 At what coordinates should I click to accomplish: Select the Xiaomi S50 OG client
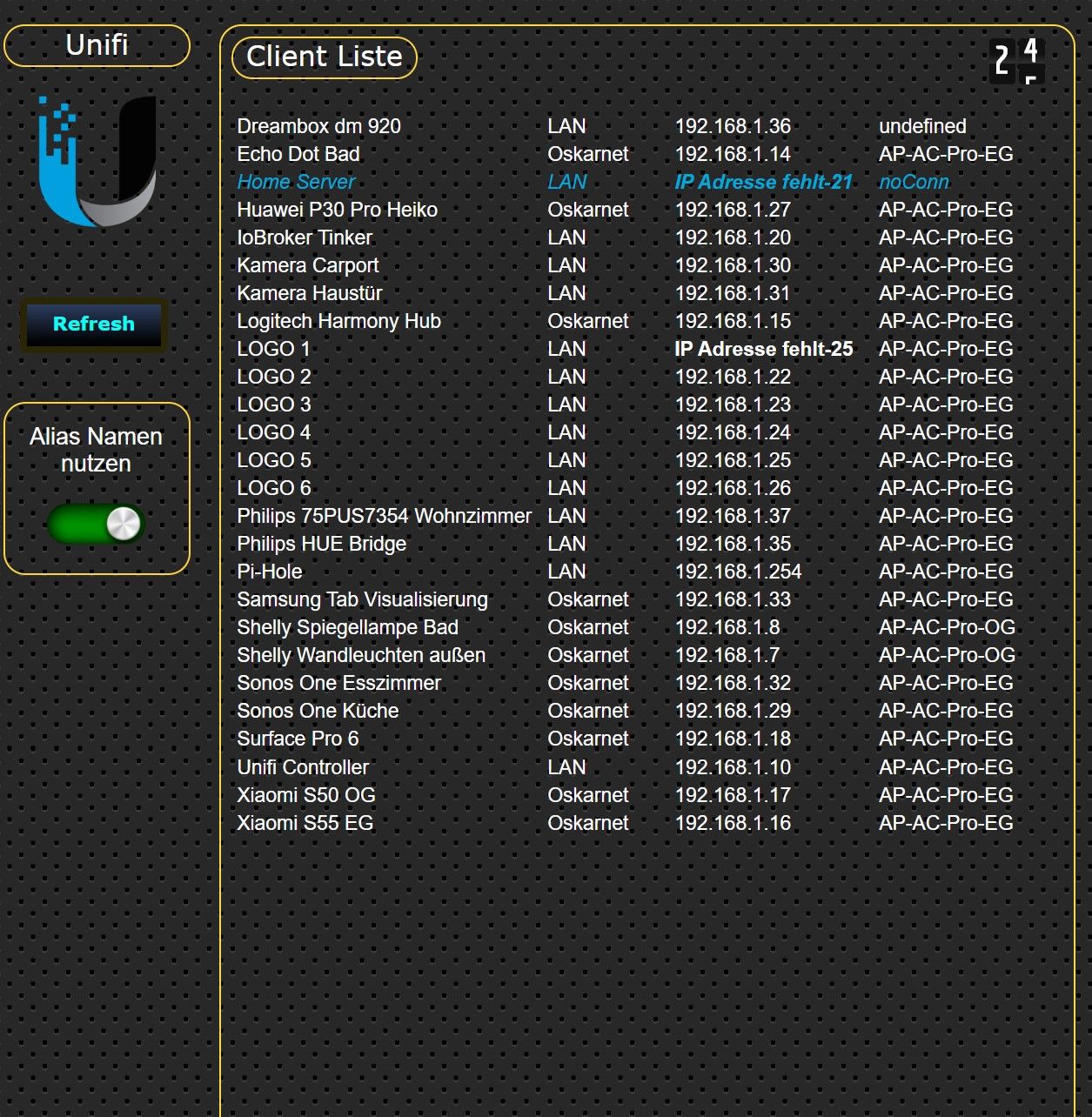306,795
